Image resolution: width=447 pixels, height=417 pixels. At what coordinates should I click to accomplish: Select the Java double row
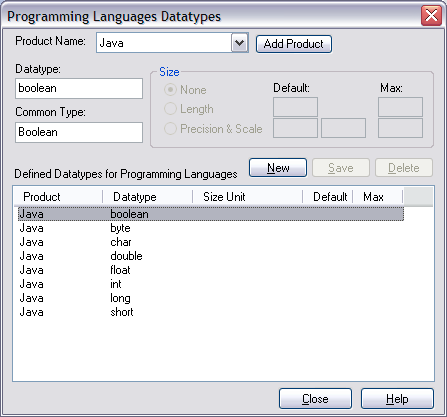click(211, 256)
